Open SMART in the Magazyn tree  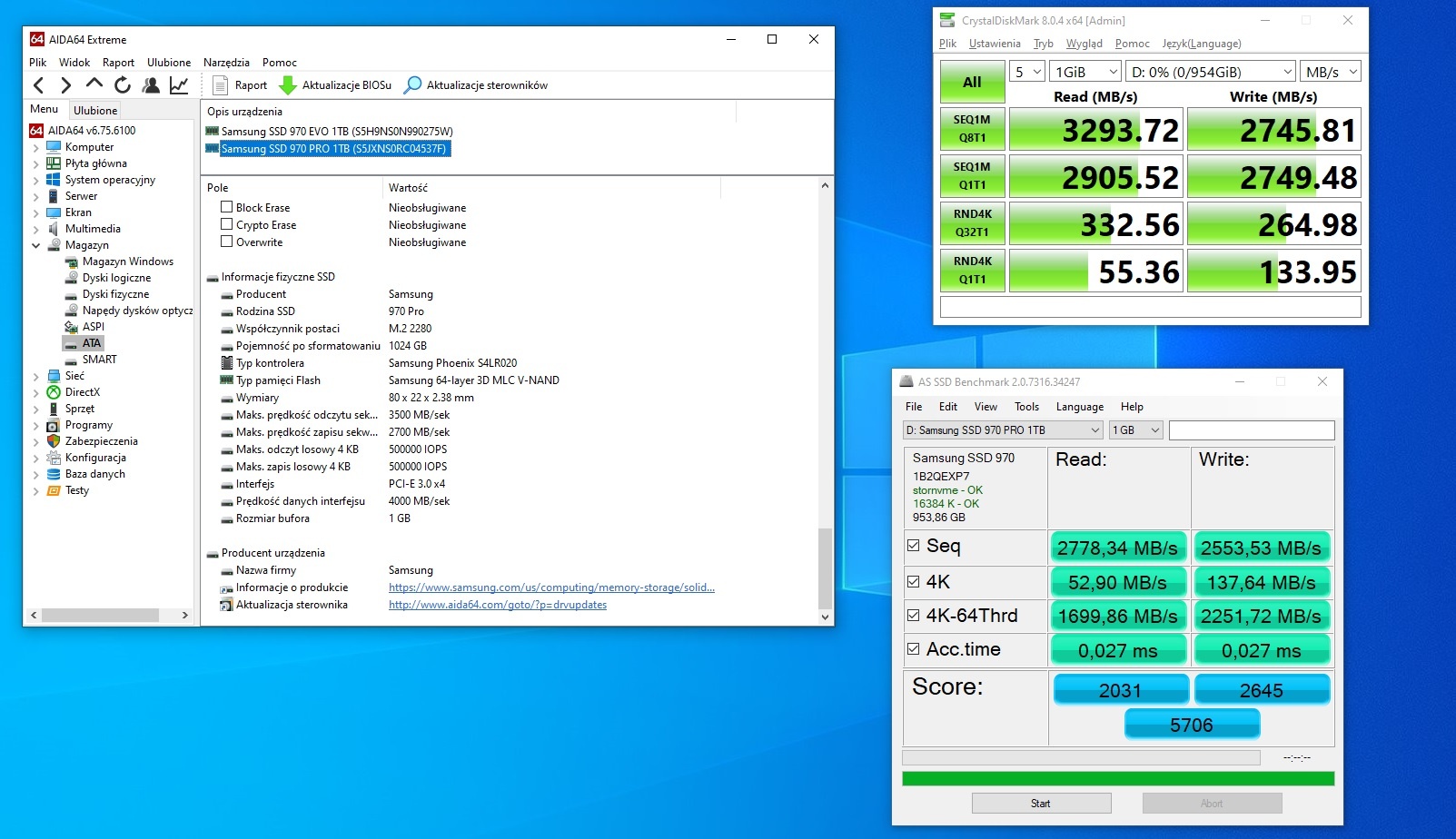(x=99, y=360)
